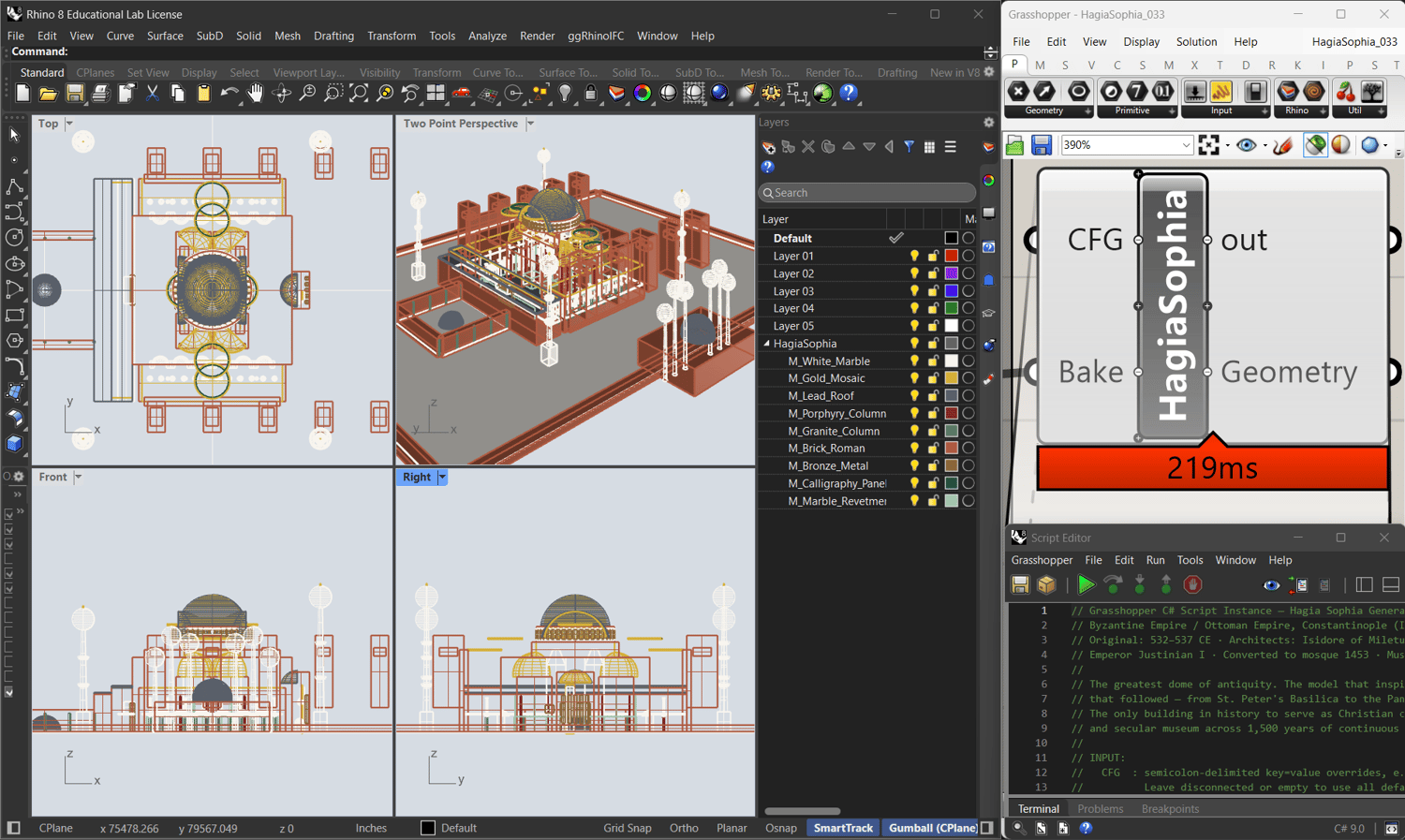
Task: Click the red color swatch for Layer 01
Action: 951,256
